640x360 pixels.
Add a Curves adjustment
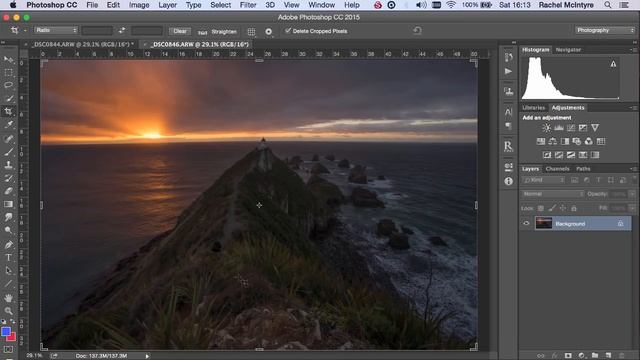click(571, 128)
